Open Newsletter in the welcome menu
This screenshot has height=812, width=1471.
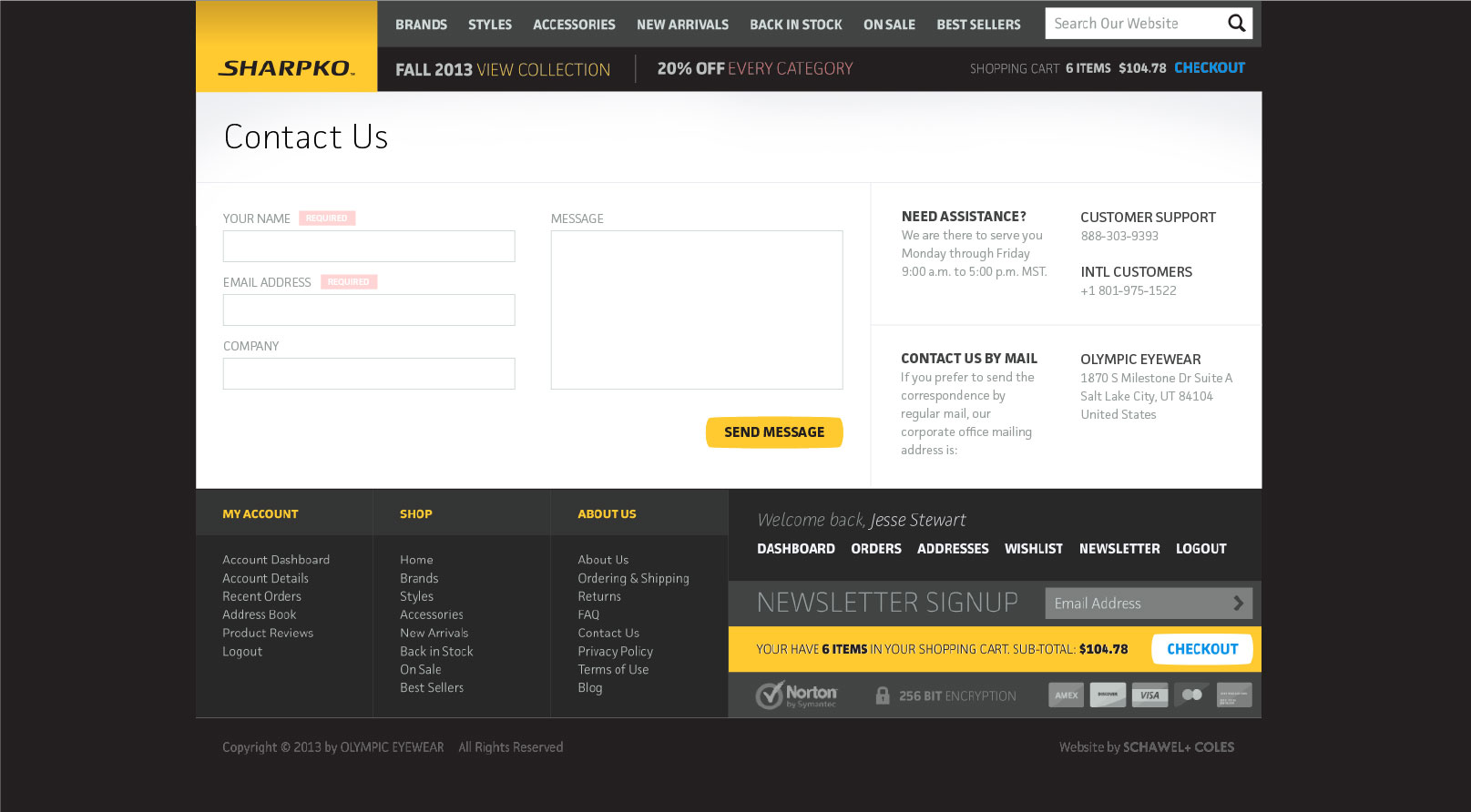click(x=1119, y=549)
